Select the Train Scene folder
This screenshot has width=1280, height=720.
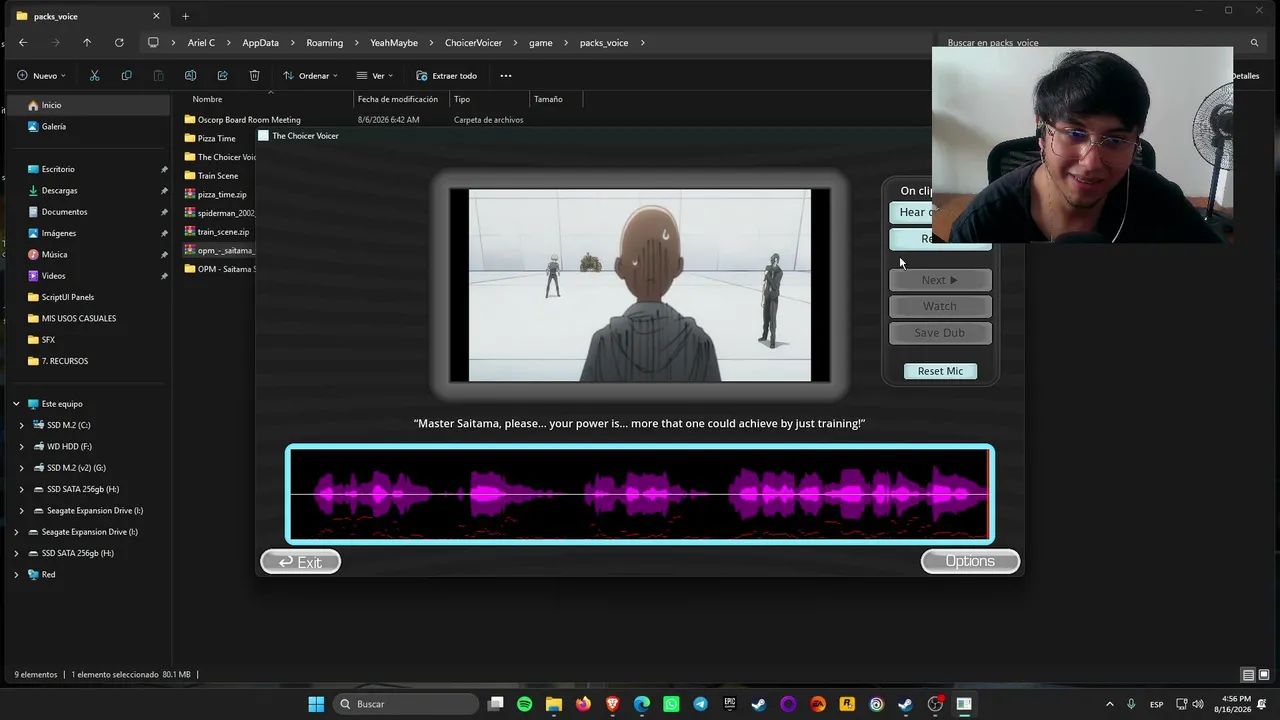point(217,176)
